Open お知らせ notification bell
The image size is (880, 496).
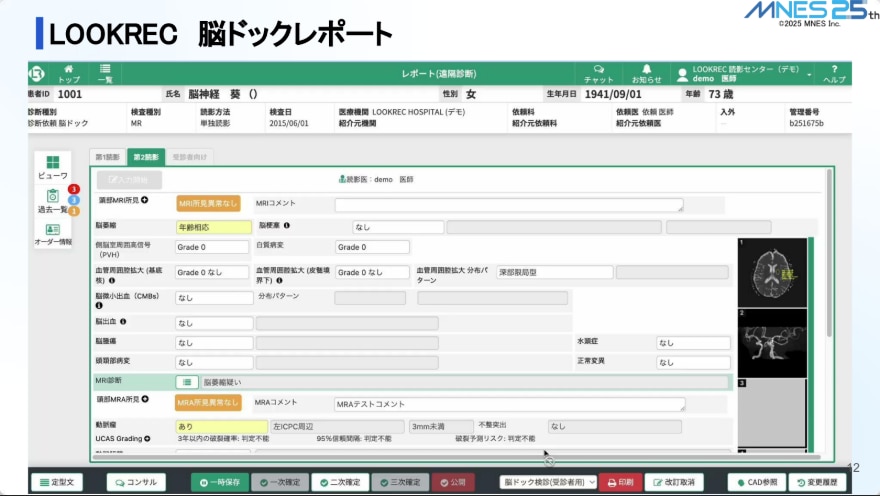[x=647, y=74]
